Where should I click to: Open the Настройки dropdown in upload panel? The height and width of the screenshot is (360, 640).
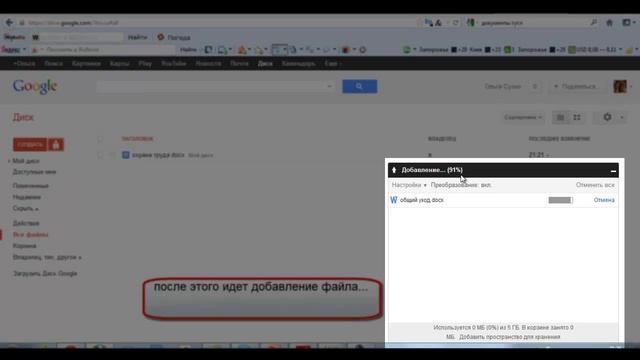409,185
